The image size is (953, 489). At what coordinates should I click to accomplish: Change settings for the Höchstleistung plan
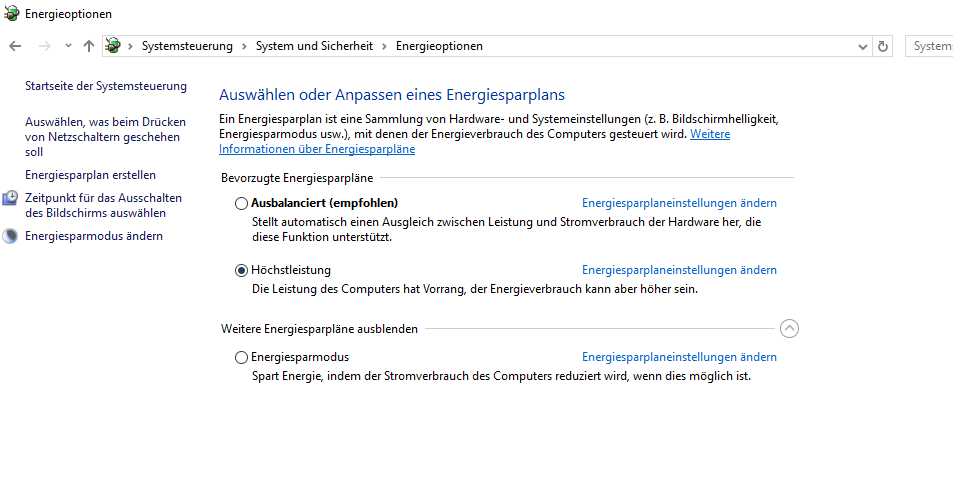tap(679, 270)
